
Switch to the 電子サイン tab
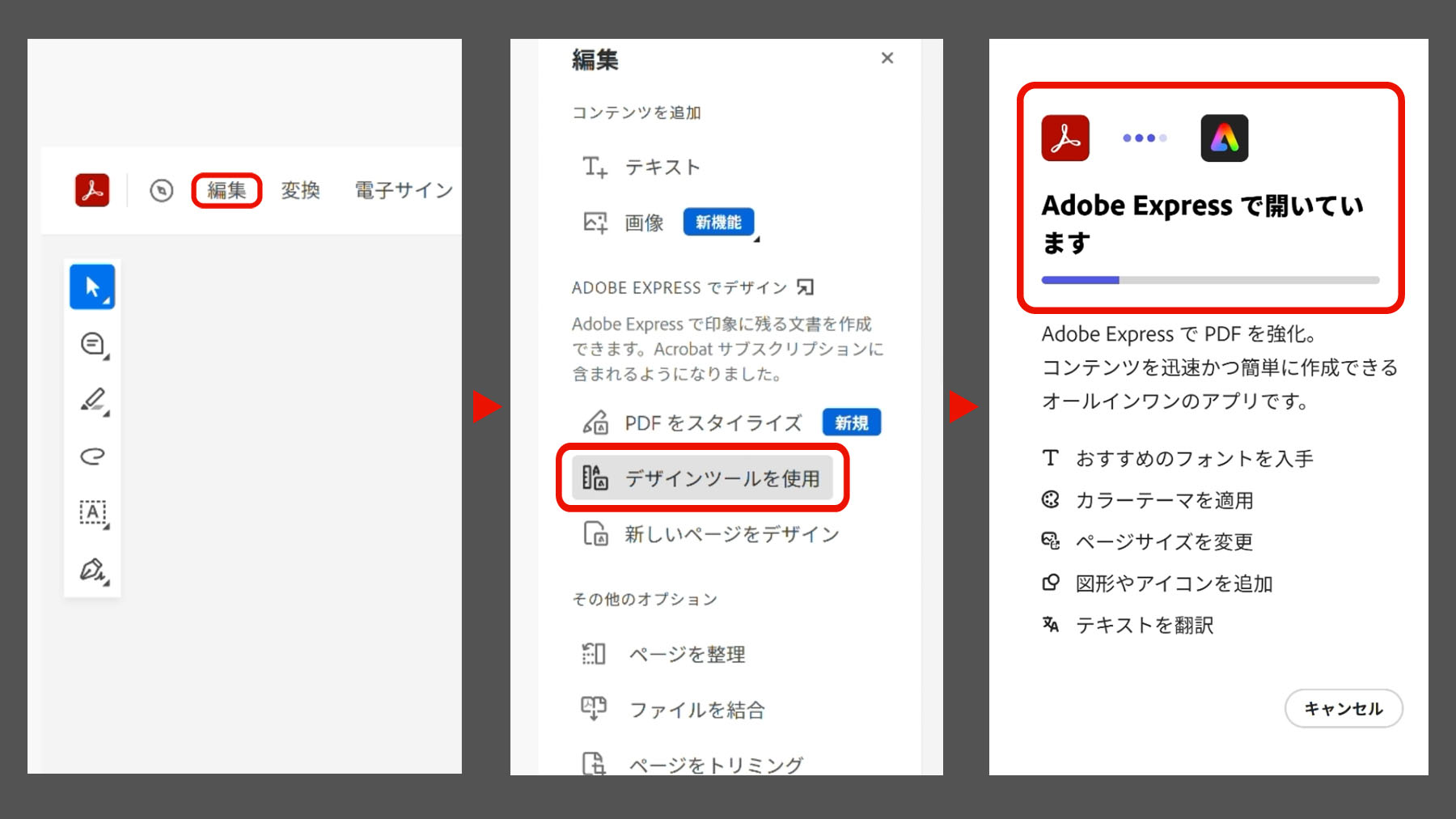coord(404,190)
